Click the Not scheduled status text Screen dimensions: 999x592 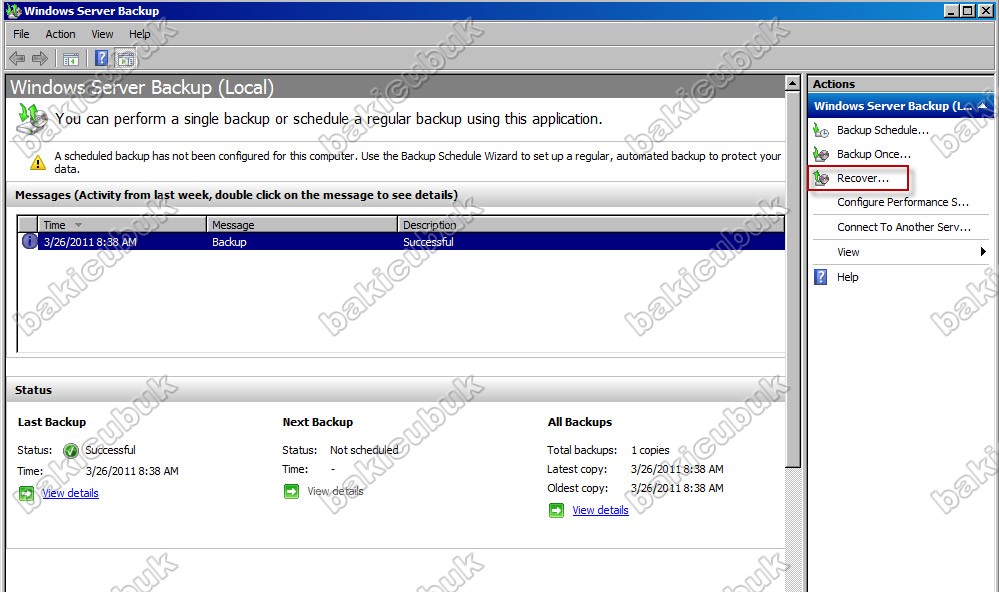tap(364, 451)
